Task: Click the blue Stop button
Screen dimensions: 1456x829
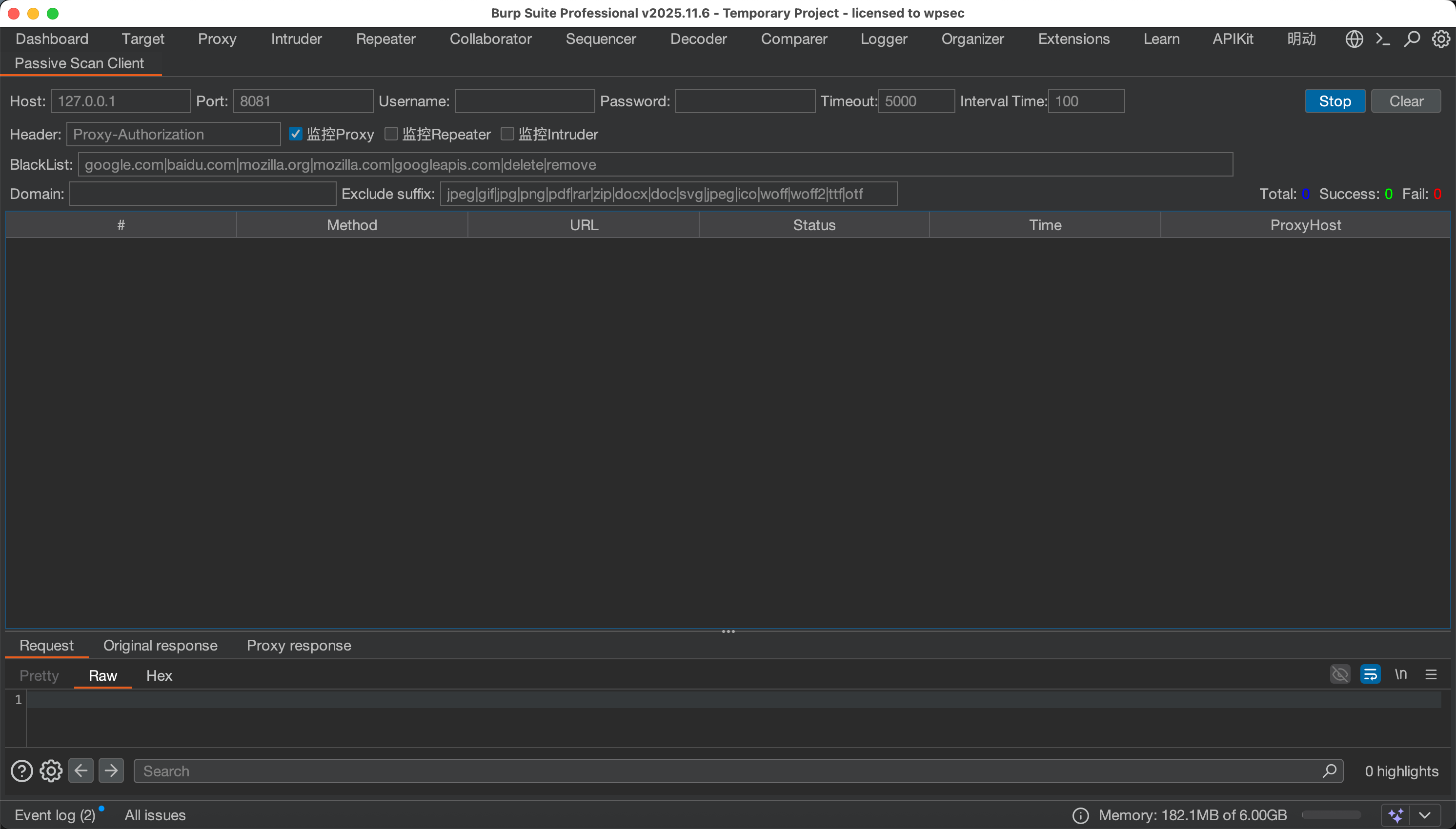Action: [x=1335, y=101]
